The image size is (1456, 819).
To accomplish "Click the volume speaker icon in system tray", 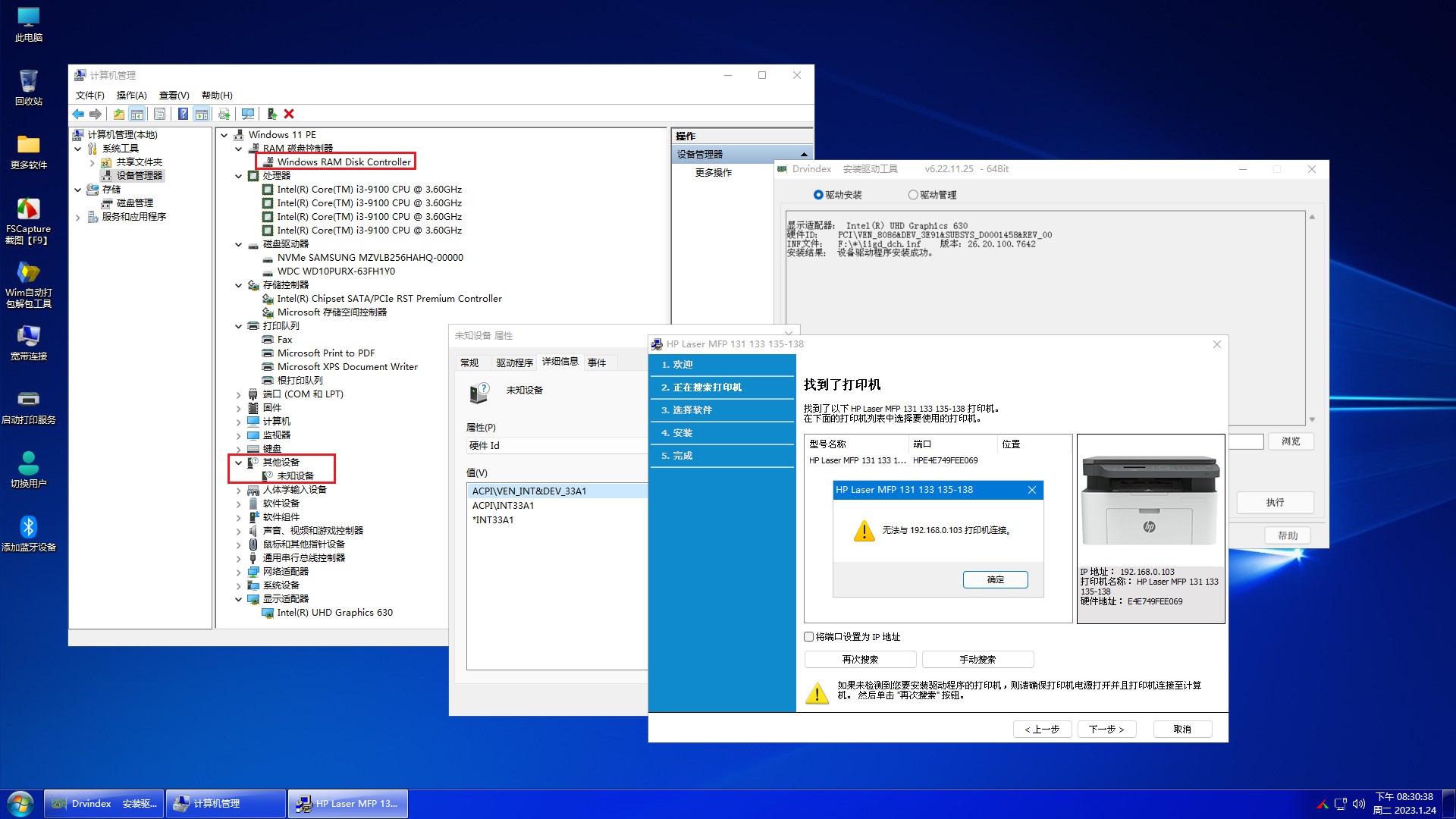I will pyautogui.click(x=1359, y=804).
